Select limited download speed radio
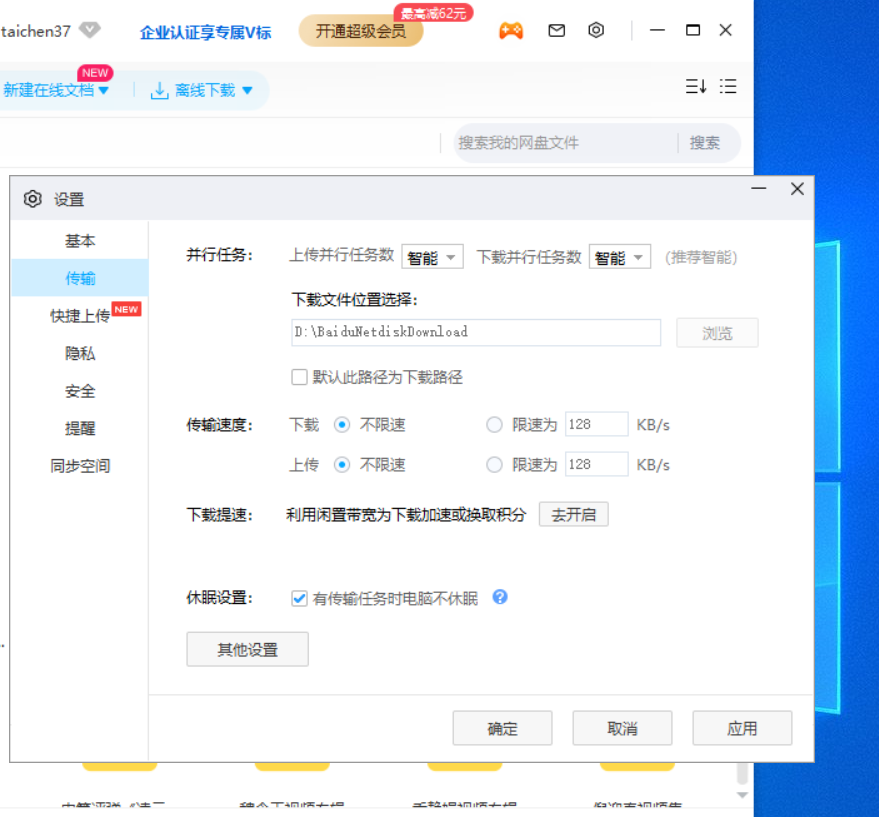 (x=494, y=424)
